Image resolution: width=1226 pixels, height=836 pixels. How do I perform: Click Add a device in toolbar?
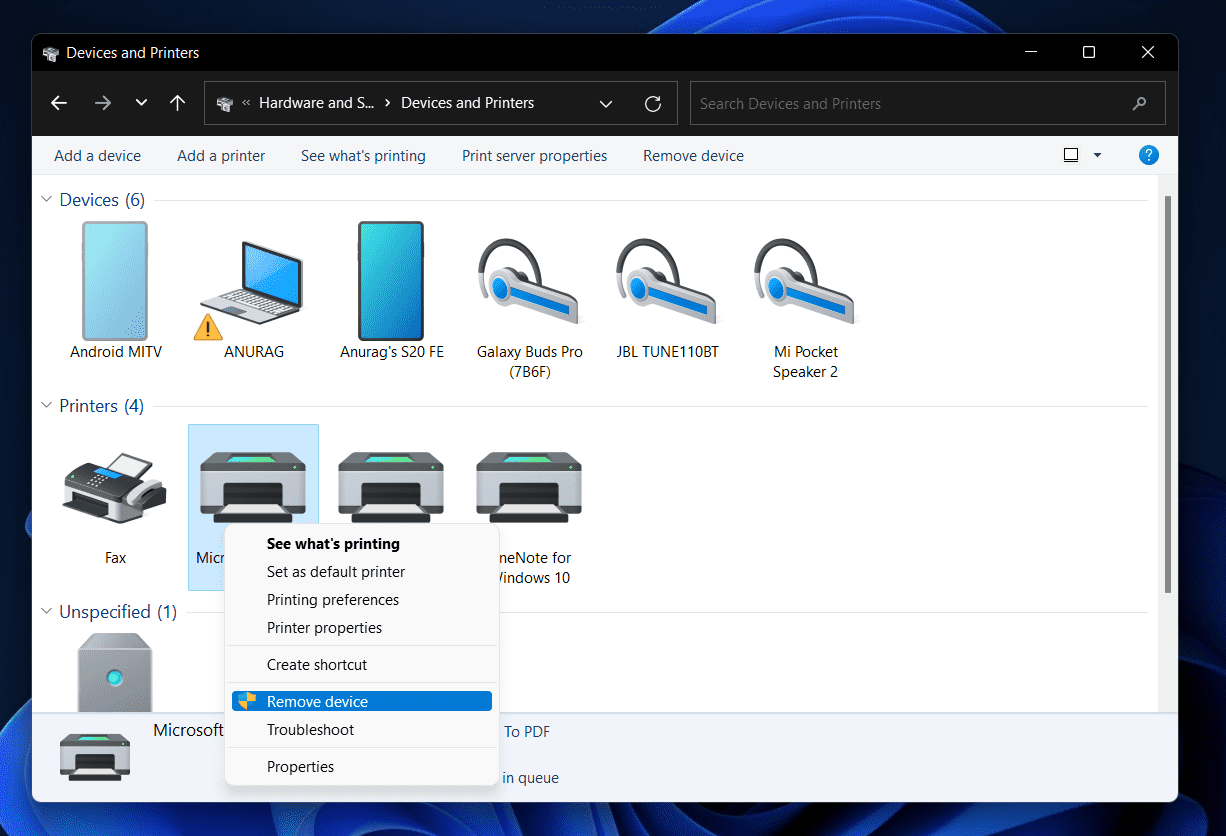tap(97, 156)
